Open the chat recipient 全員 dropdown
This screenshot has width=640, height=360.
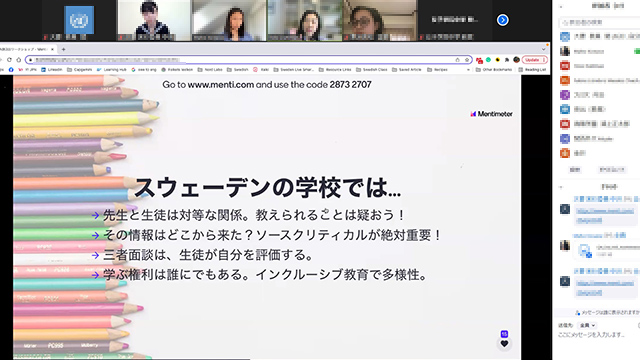(x=588, y=325)
